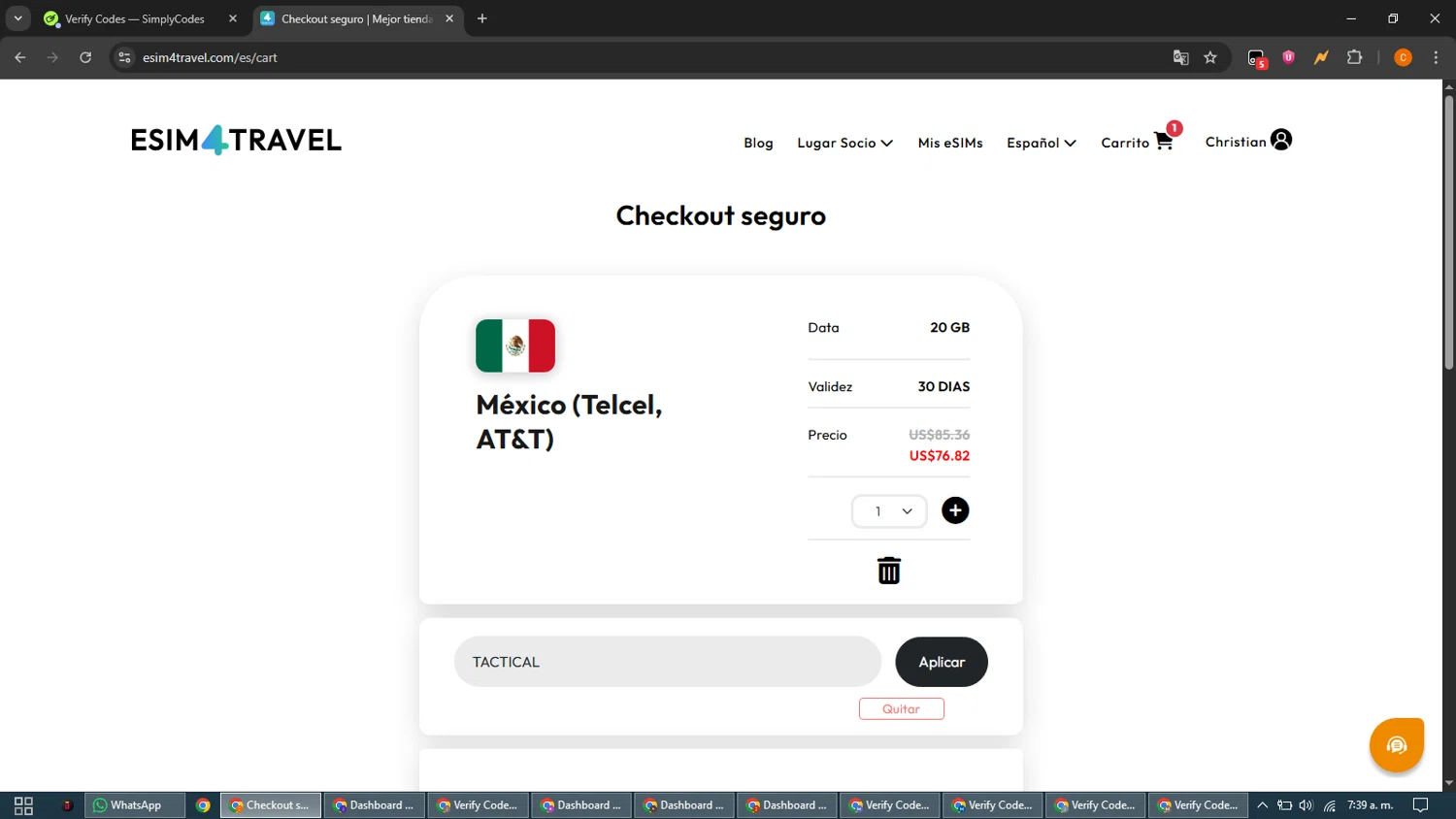Go to Mis eSIMs

950,143
